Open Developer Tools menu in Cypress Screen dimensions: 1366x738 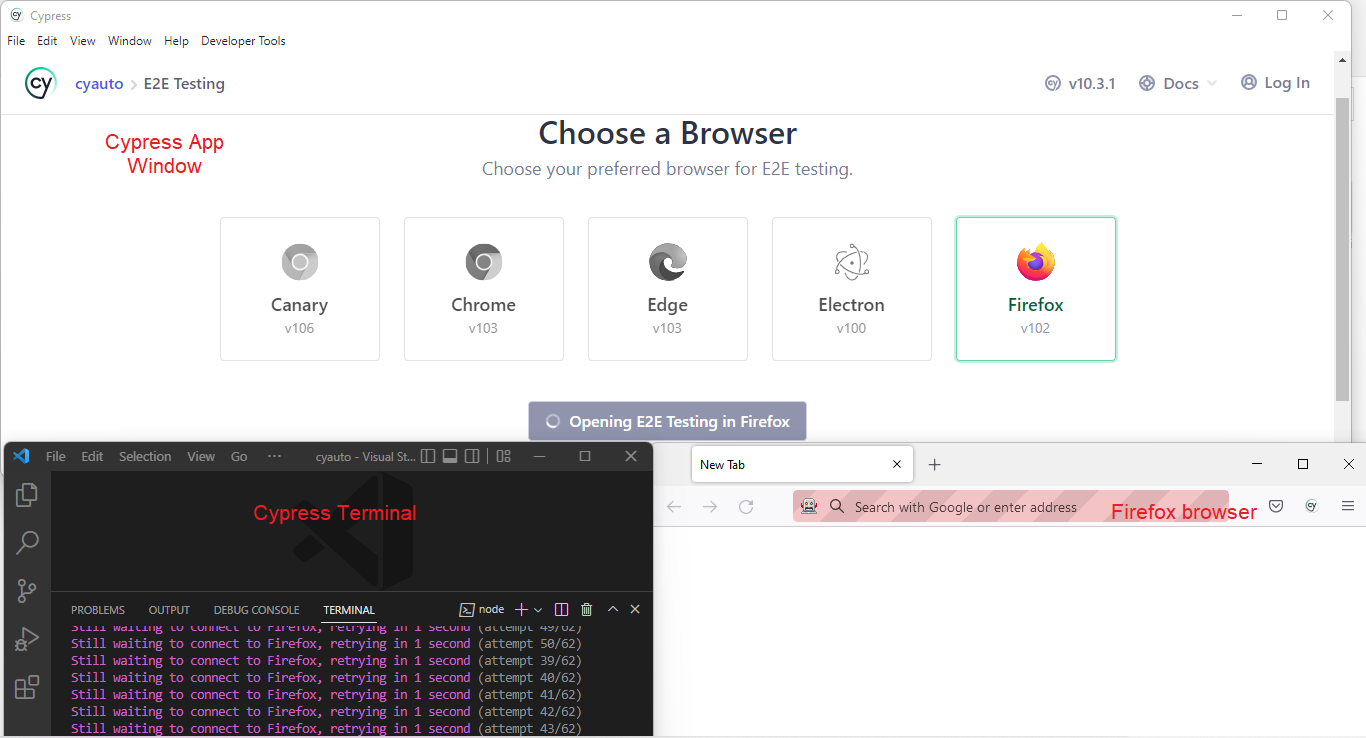pyautogui.click(x=243, y=41)
